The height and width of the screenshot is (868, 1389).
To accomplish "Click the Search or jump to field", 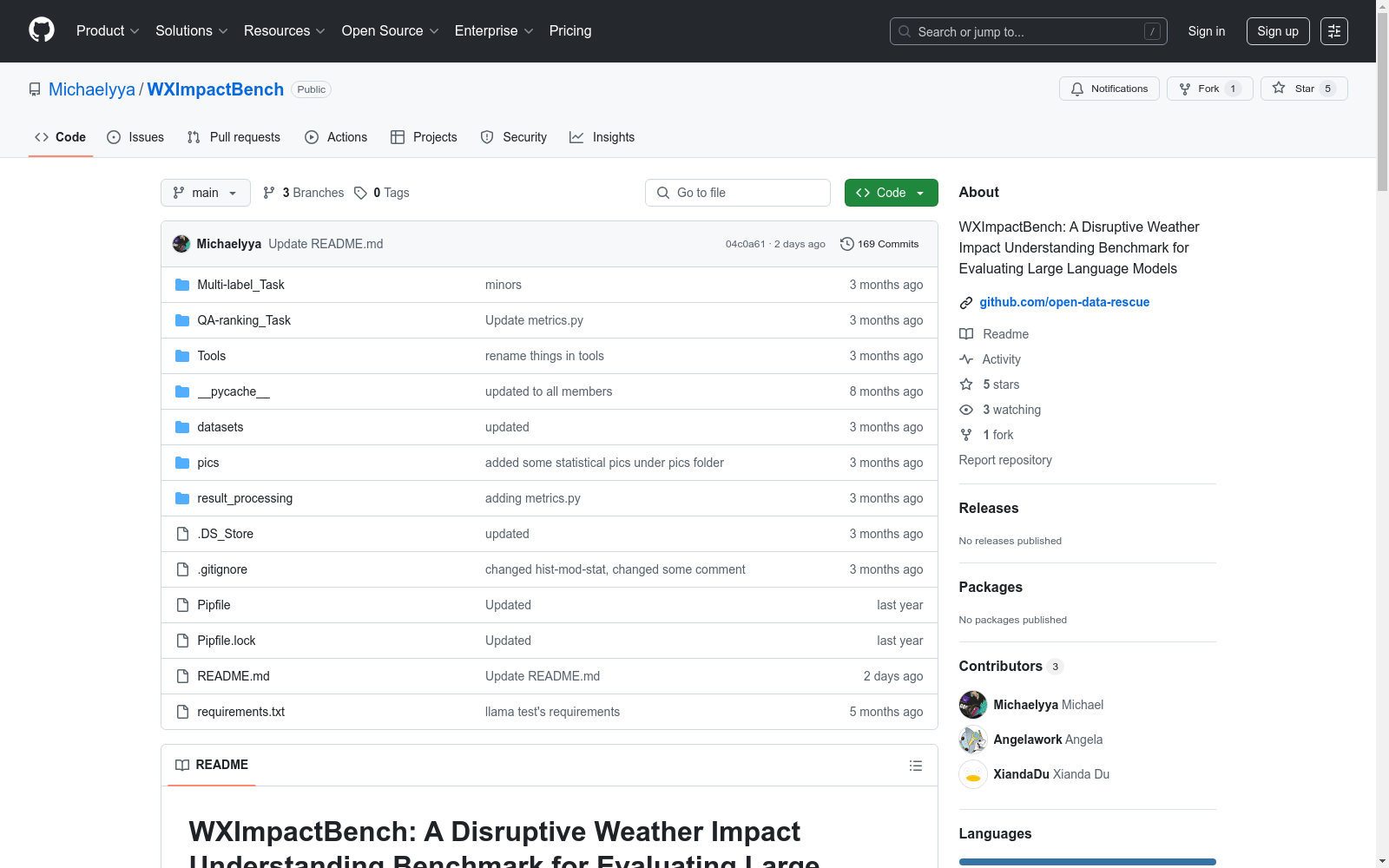I will tap(1029, 31).
